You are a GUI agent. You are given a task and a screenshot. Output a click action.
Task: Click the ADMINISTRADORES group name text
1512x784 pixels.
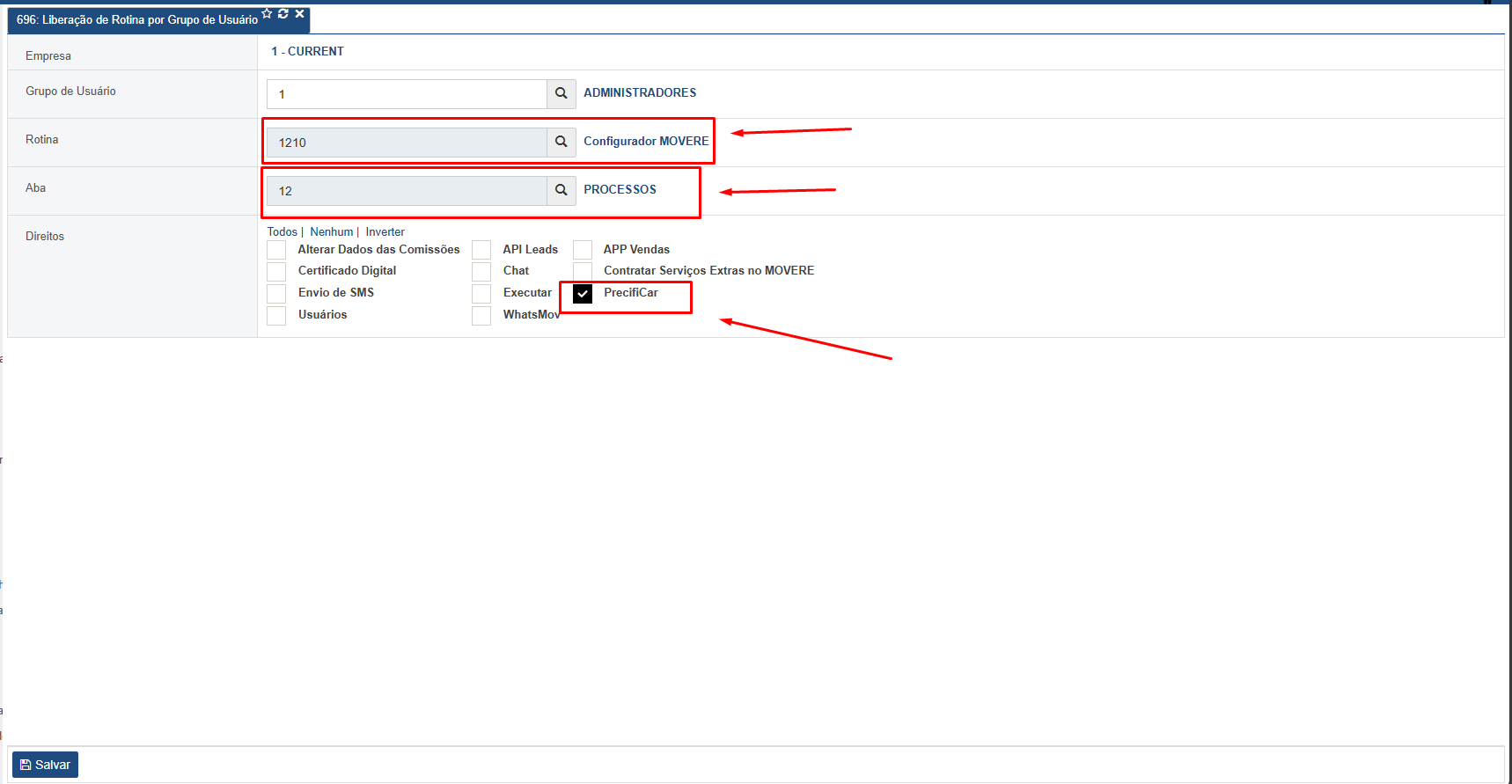[x=640, y=92]
